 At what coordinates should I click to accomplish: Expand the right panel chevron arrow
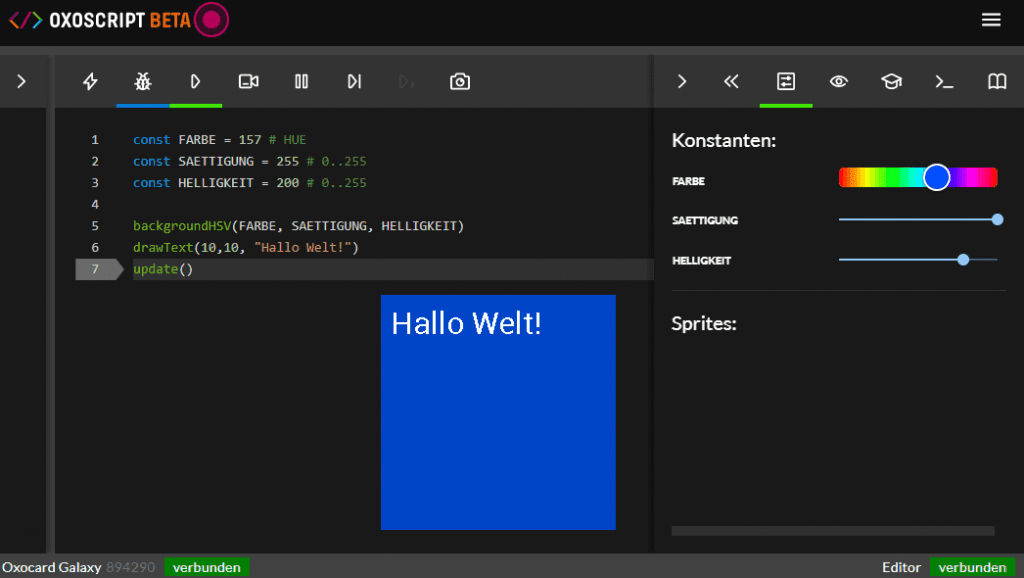pyautogui.click(x=682, y=82)
